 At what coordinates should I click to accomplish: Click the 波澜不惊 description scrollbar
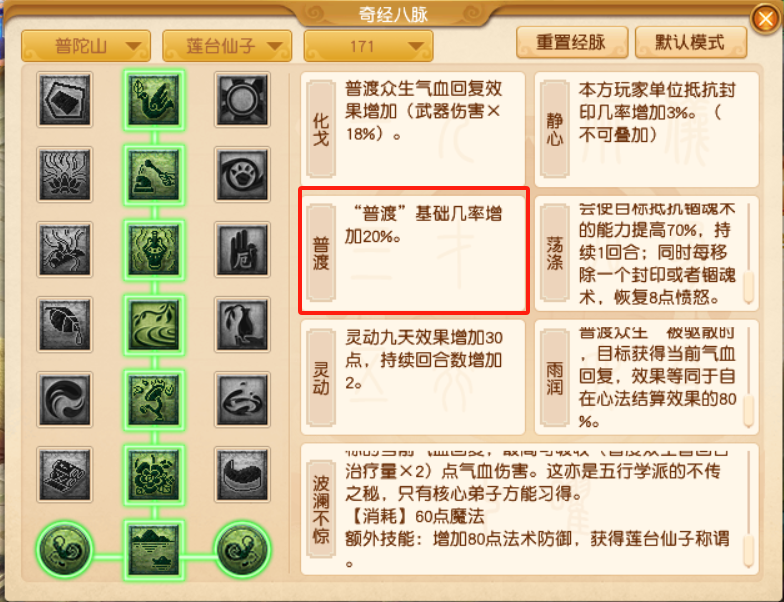(748, 509)
